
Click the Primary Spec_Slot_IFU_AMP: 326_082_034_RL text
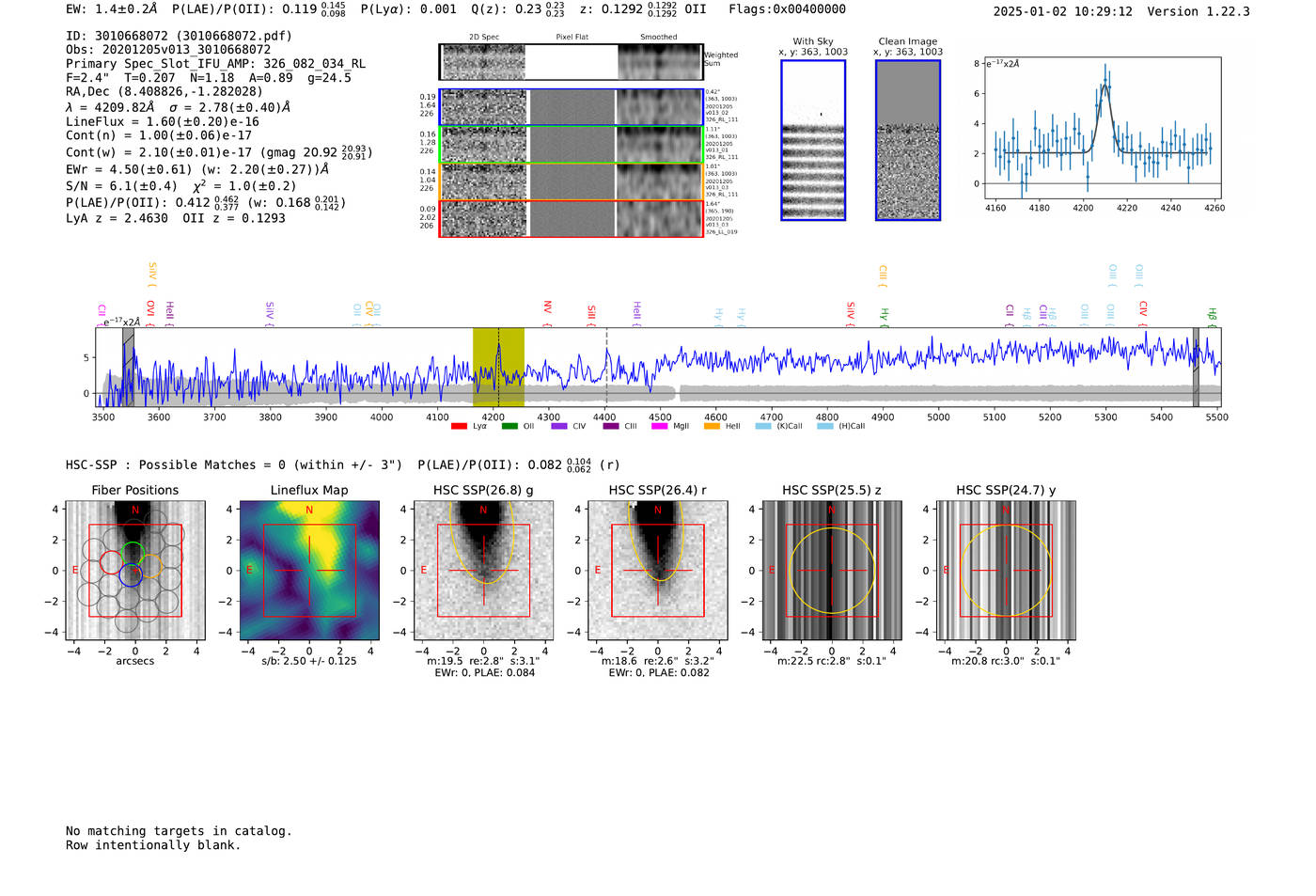[x=215, y=64]
